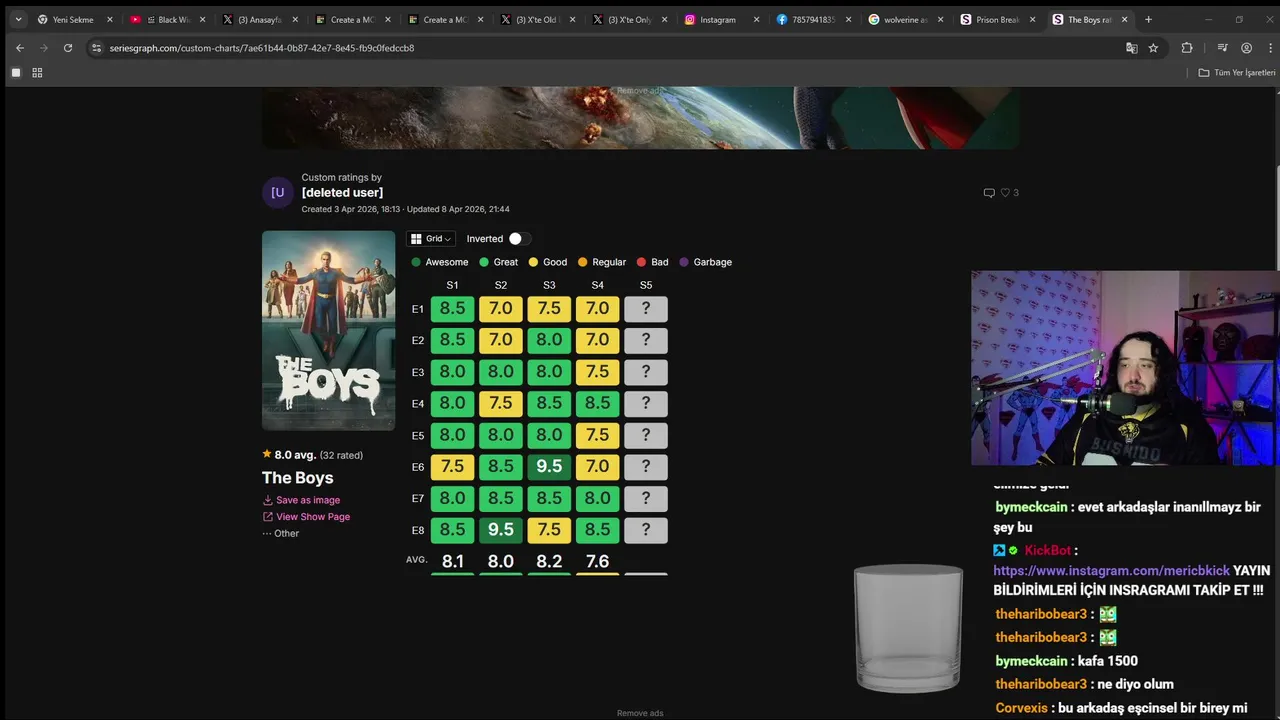
Task: Click the S5 E1 question mark cell
Action: click(x=646, y=309)
